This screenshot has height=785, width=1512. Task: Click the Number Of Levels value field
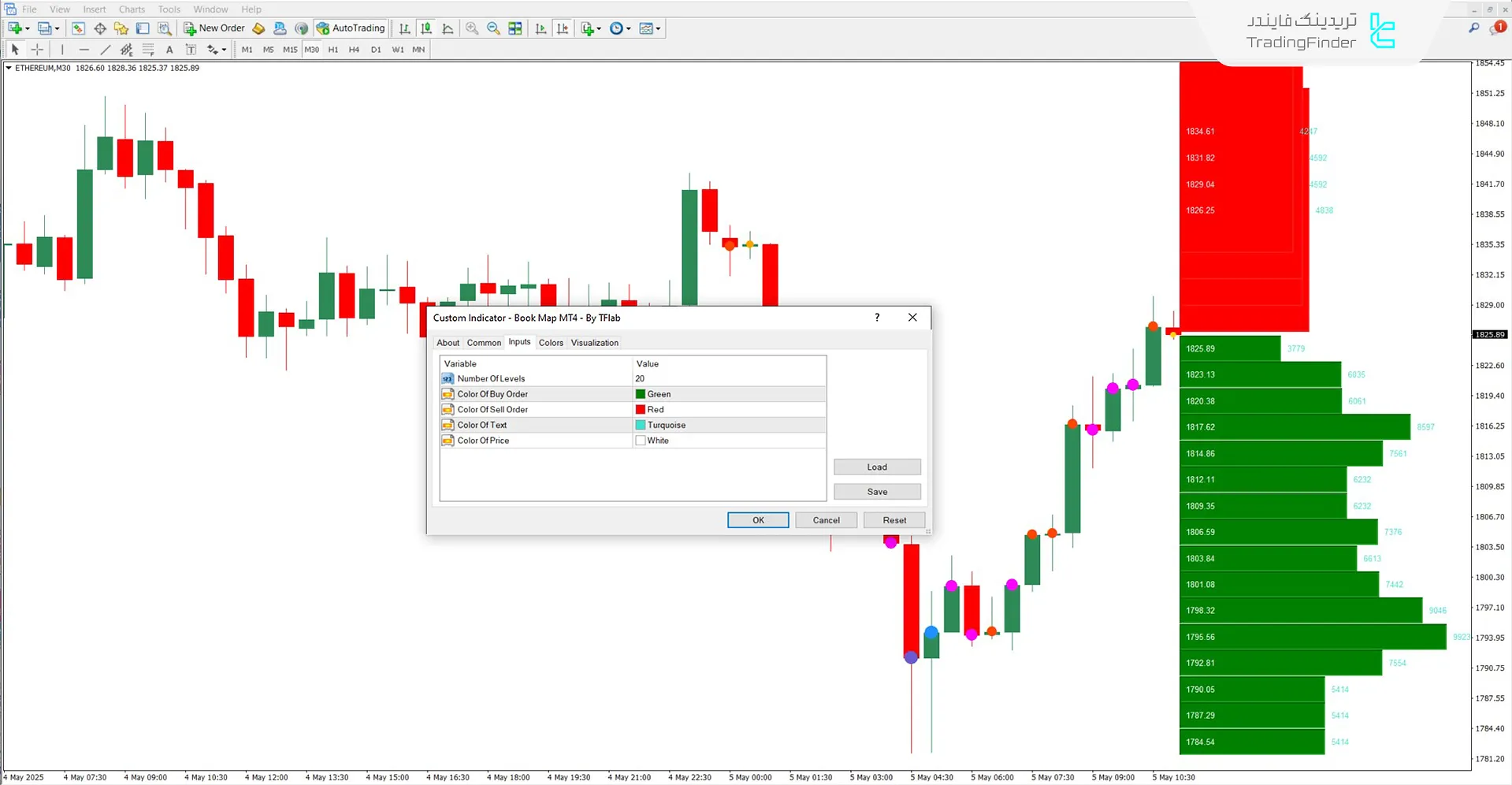pos(728,379)
